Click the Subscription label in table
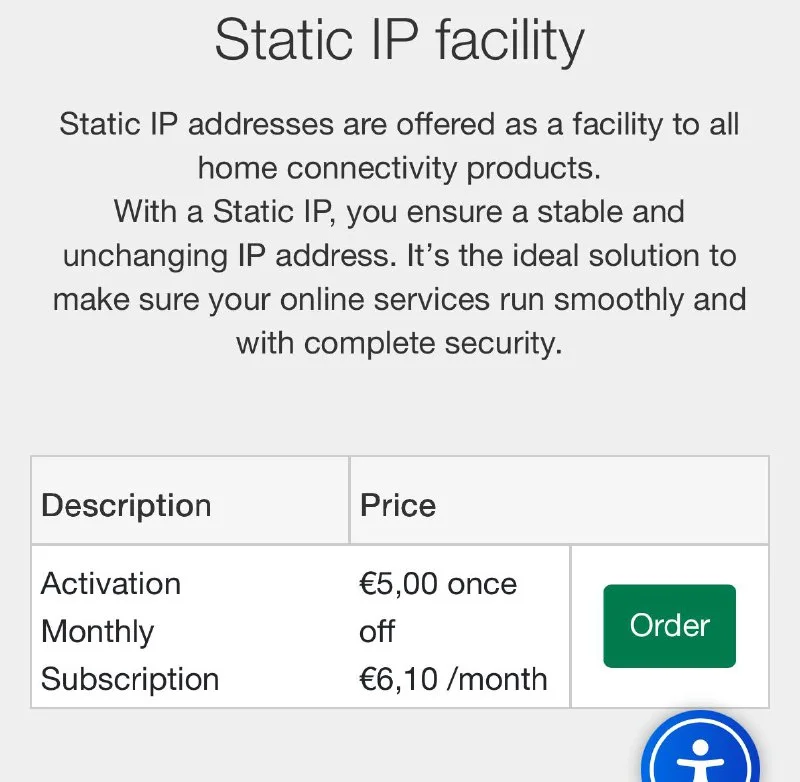 click(130, 680)
